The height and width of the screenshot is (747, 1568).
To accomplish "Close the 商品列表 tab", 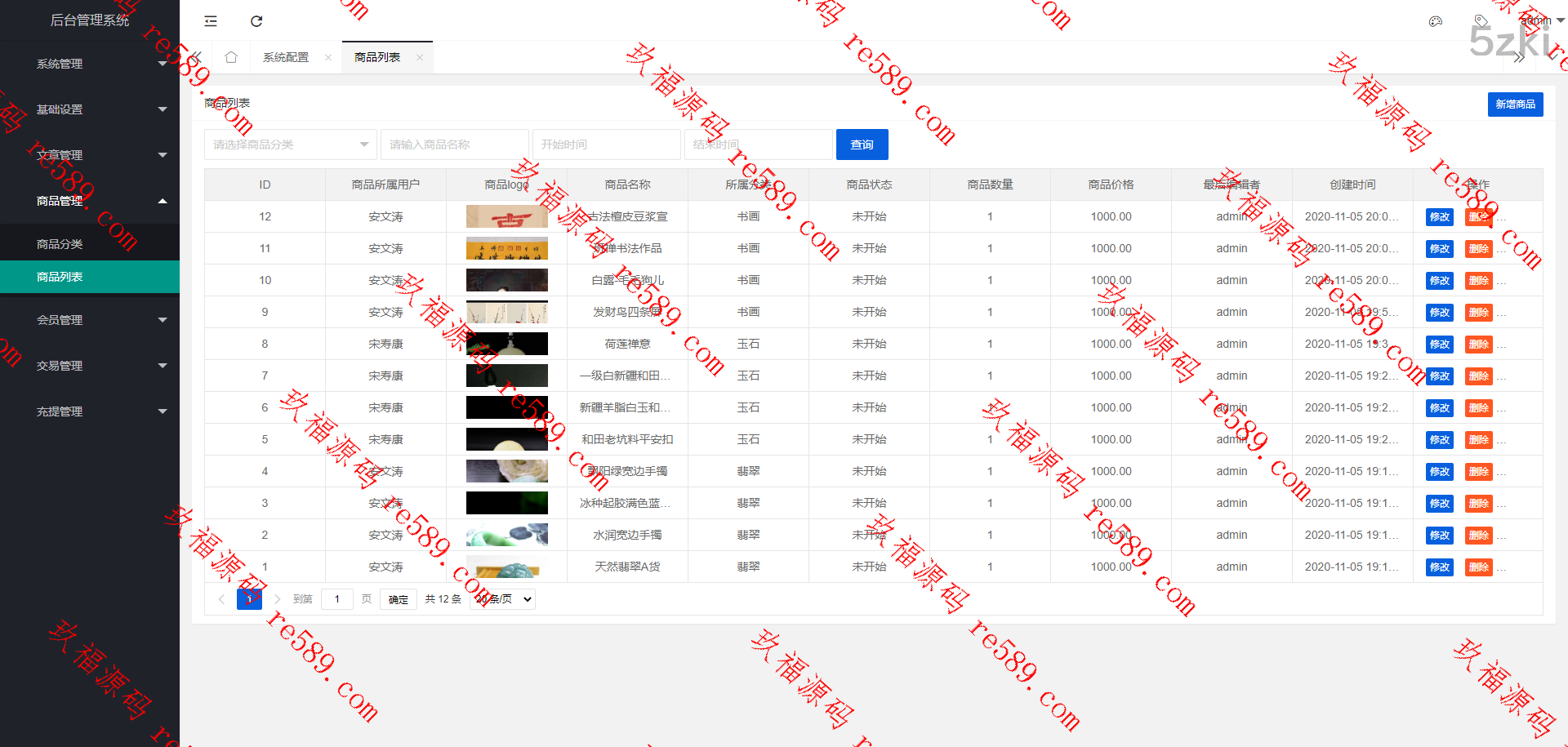I will pos(420,57).
